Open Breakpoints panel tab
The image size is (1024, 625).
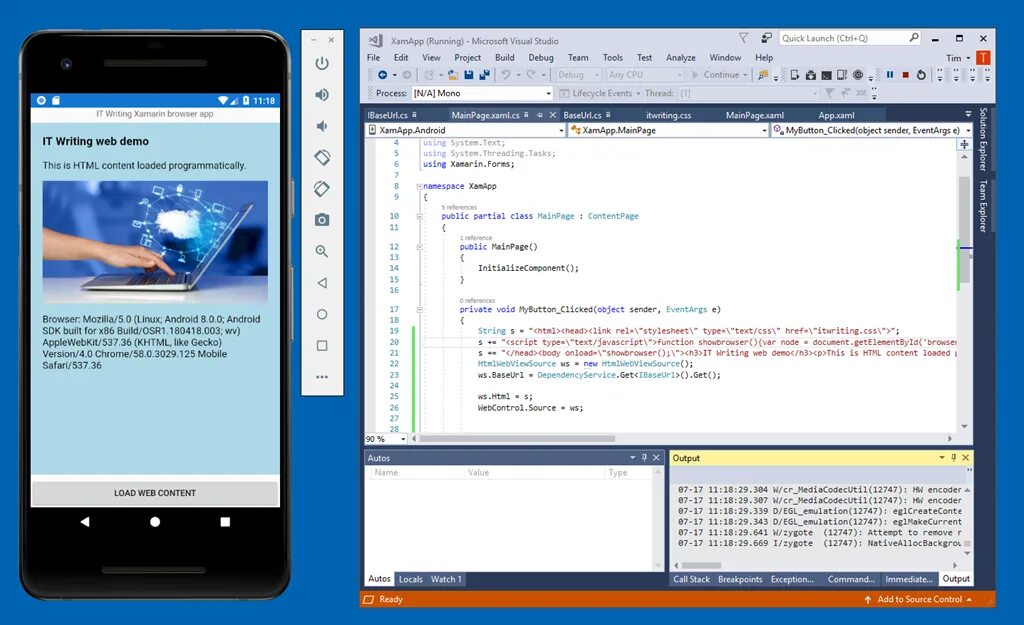(740, 579)
